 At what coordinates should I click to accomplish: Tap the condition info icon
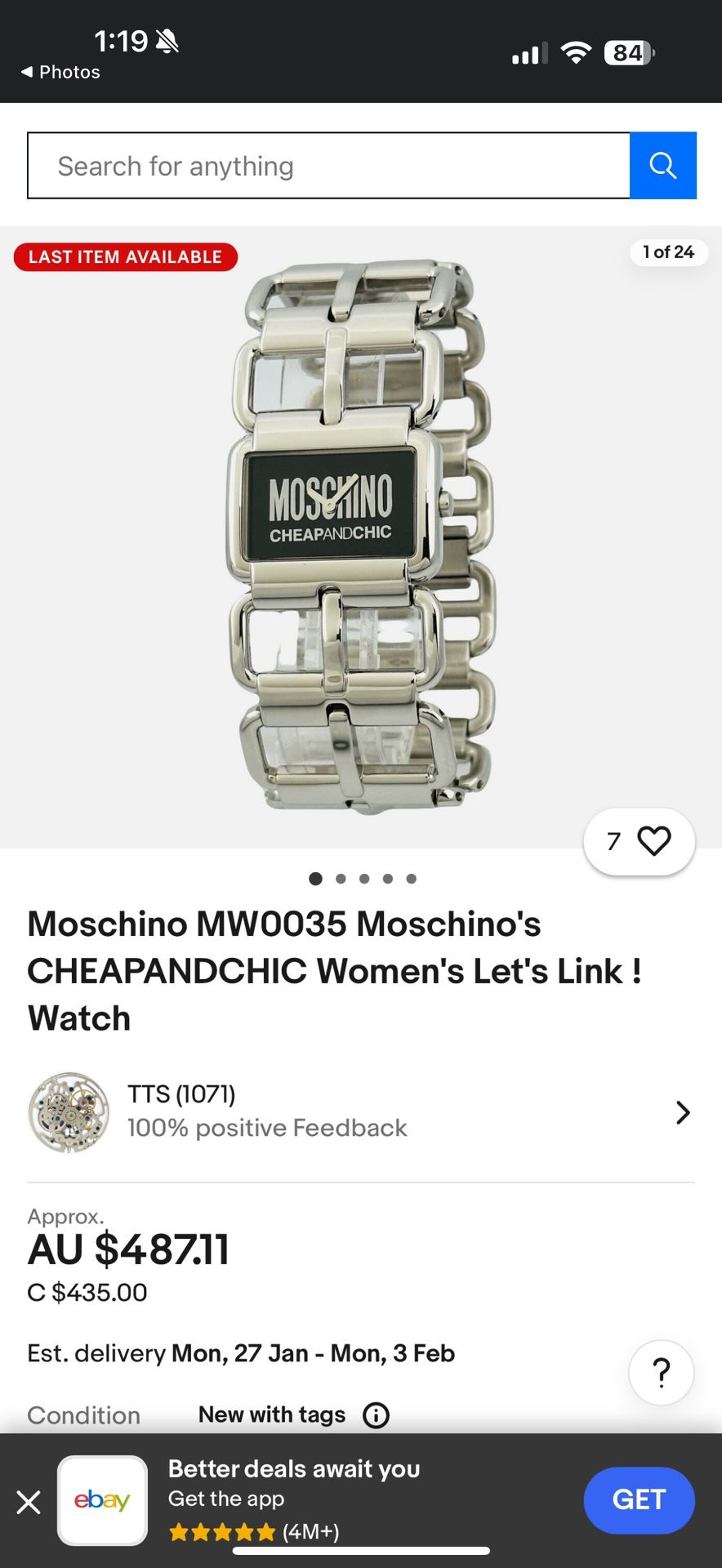[376, 1415]
